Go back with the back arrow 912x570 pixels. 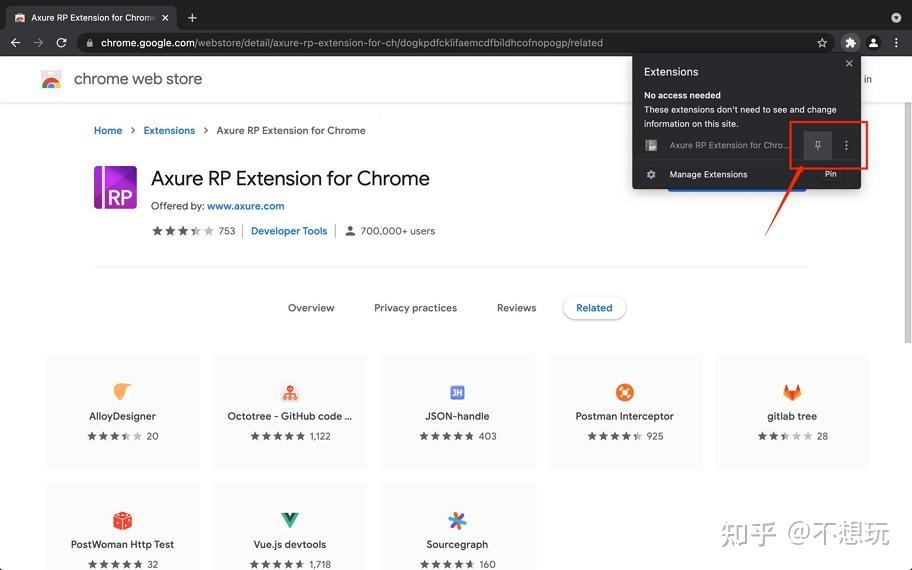pos(16,42)
